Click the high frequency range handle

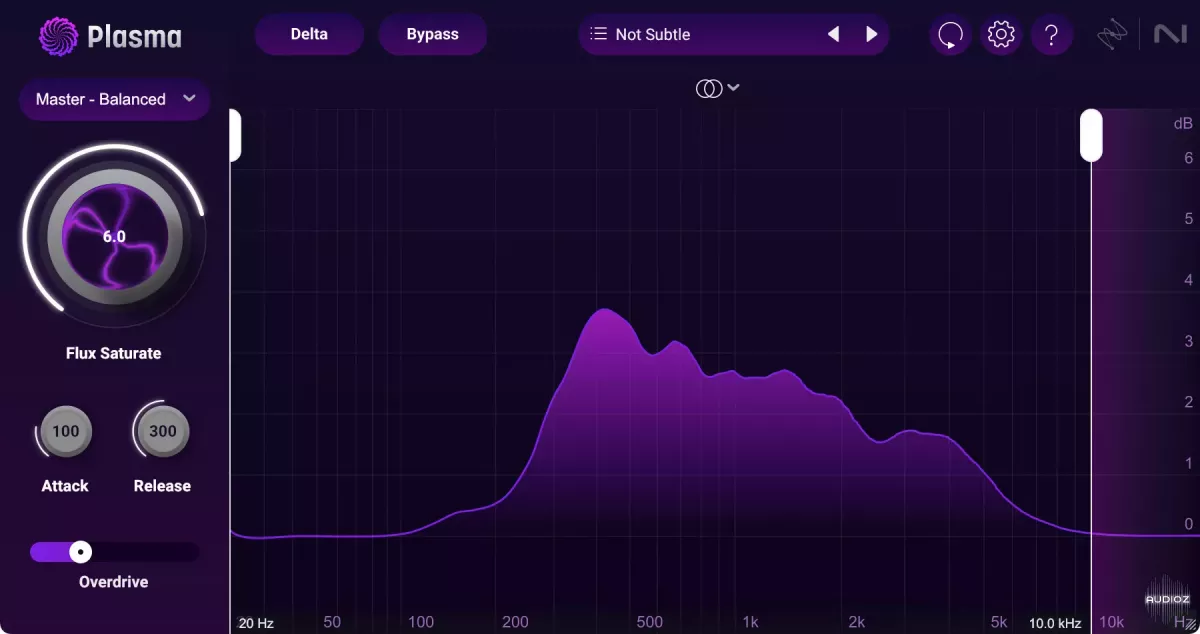click(1091, 135)
